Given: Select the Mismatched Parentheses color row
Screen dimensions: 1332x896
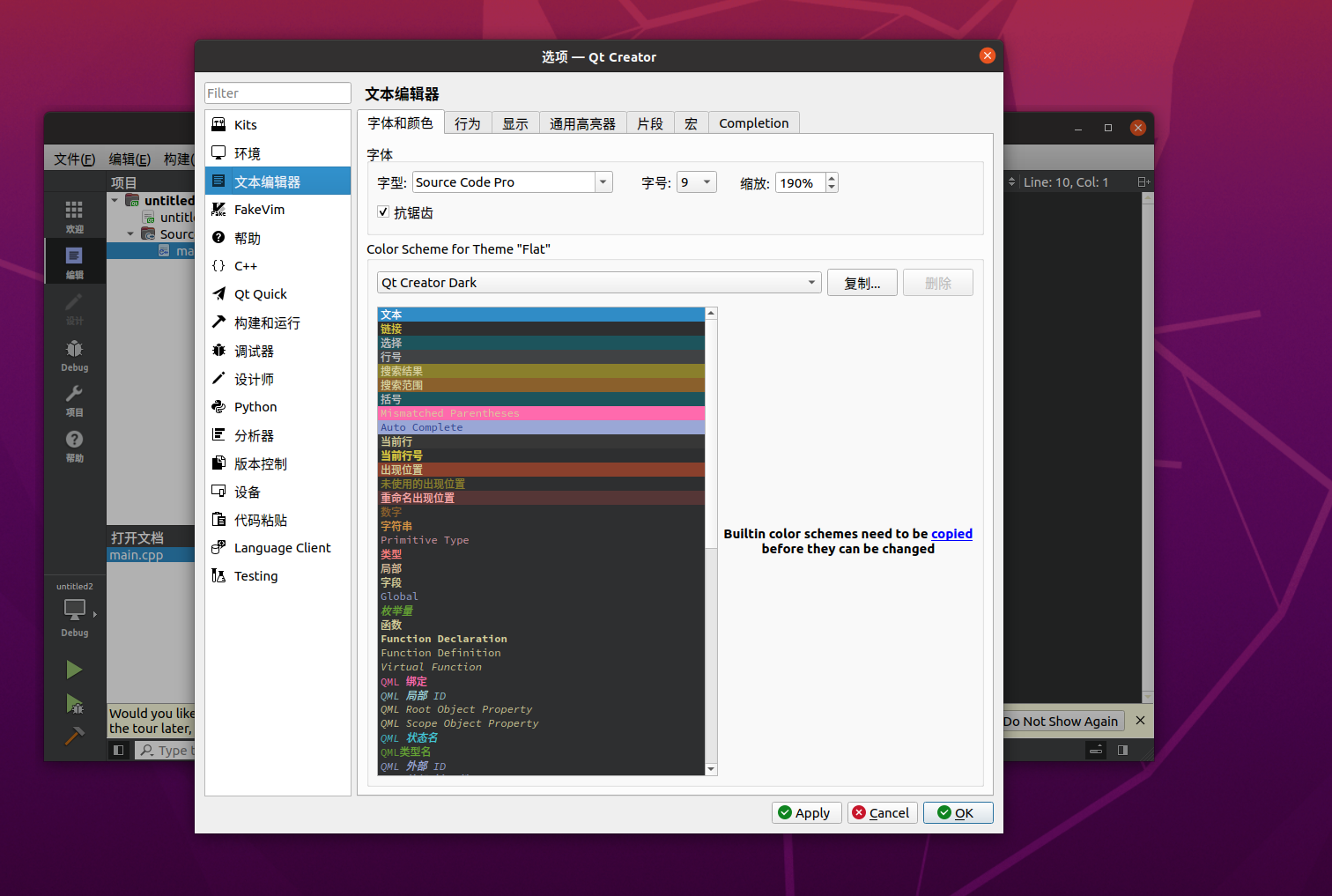Looking at the screenshot, I should 542,413.
